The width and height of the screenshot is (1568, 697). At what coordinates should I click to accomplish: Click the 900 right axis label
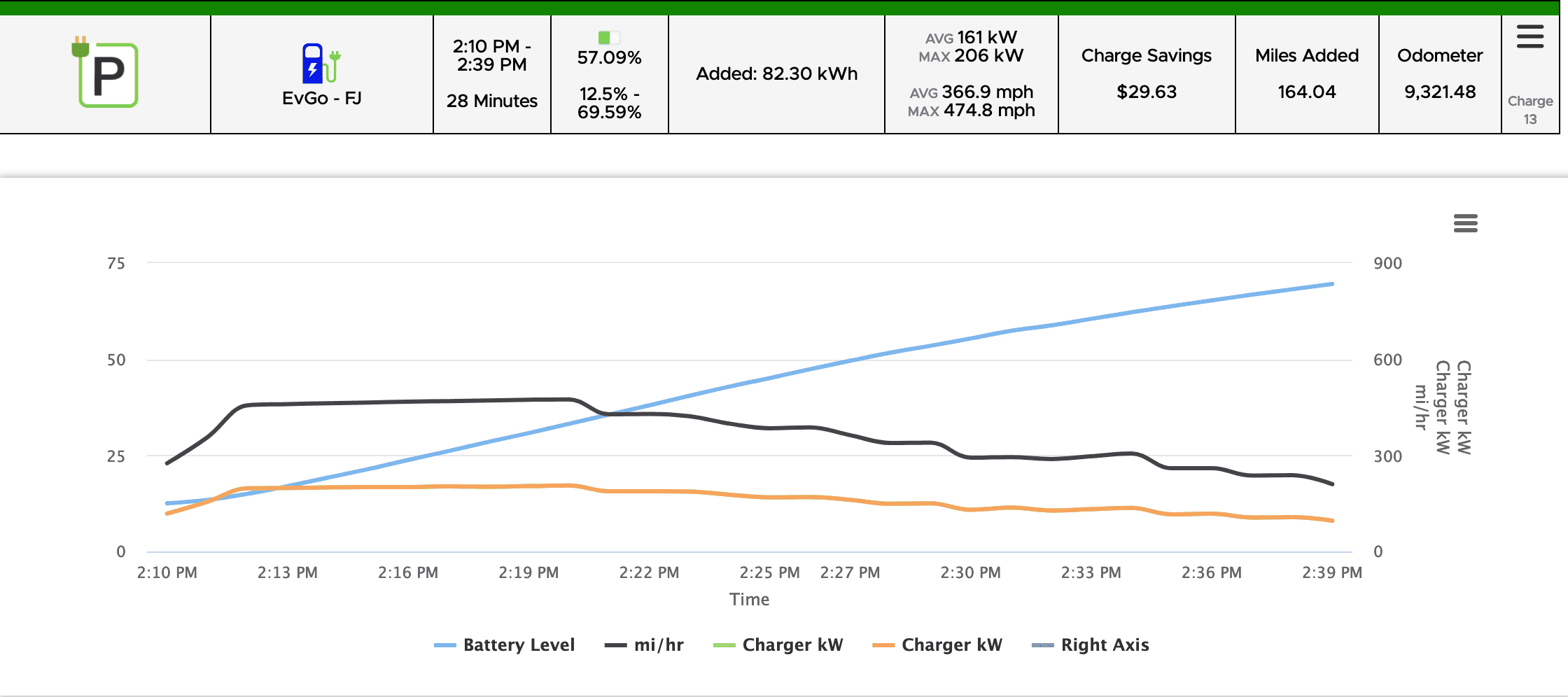[x=1387, y=263]
